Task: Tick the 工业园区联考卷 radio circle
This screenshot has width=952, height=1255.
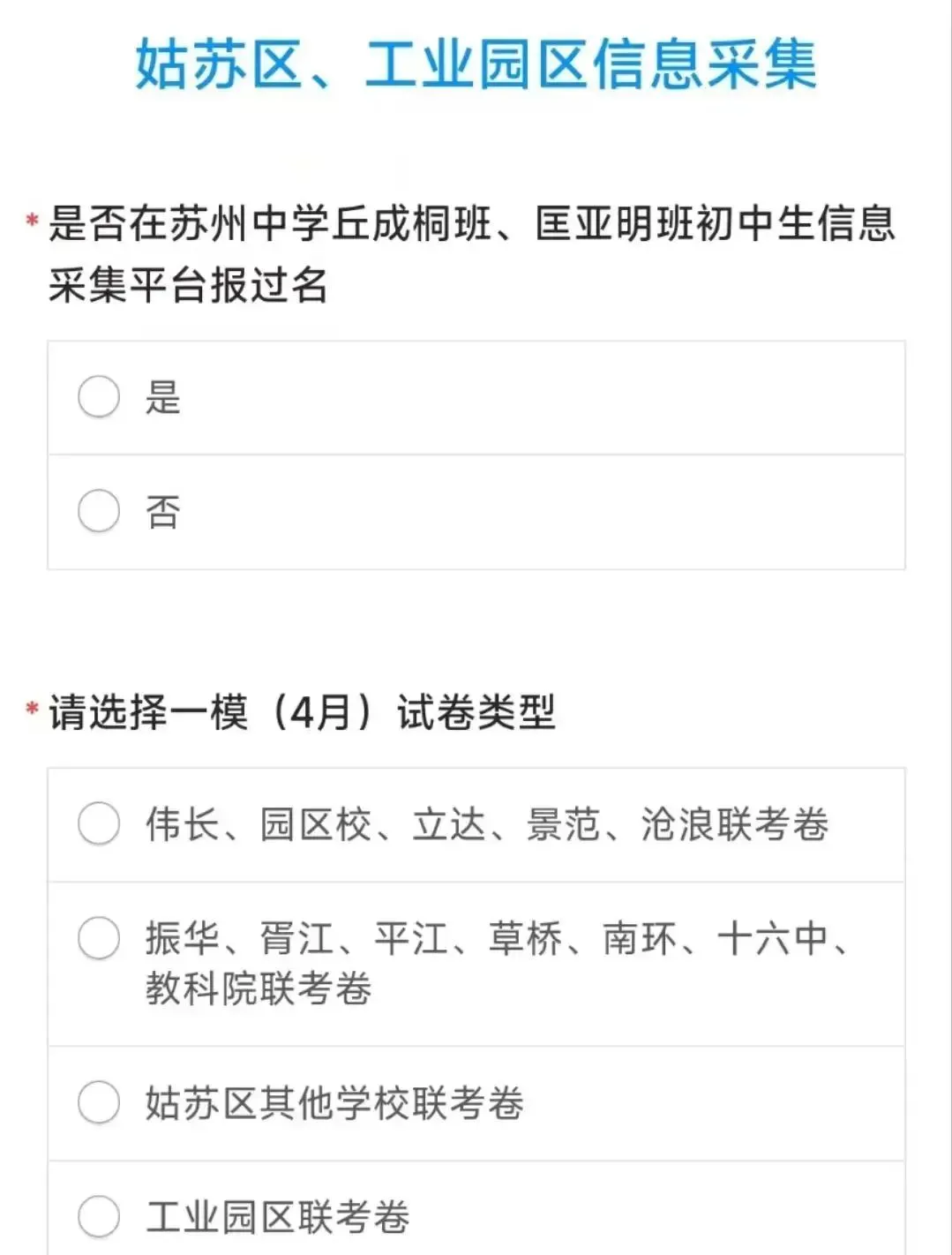Action: (x=99, y=1217)
